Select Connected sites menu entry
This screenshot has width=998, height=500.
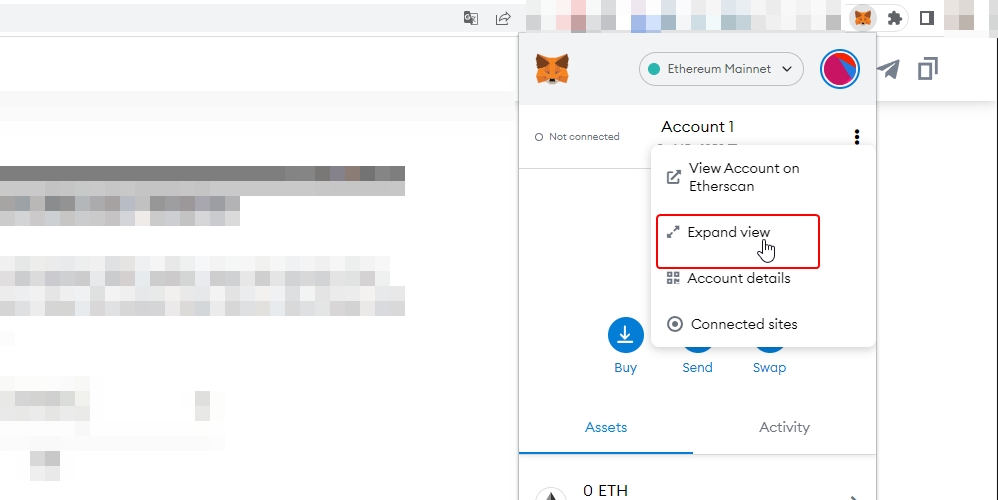click(743, 324)
